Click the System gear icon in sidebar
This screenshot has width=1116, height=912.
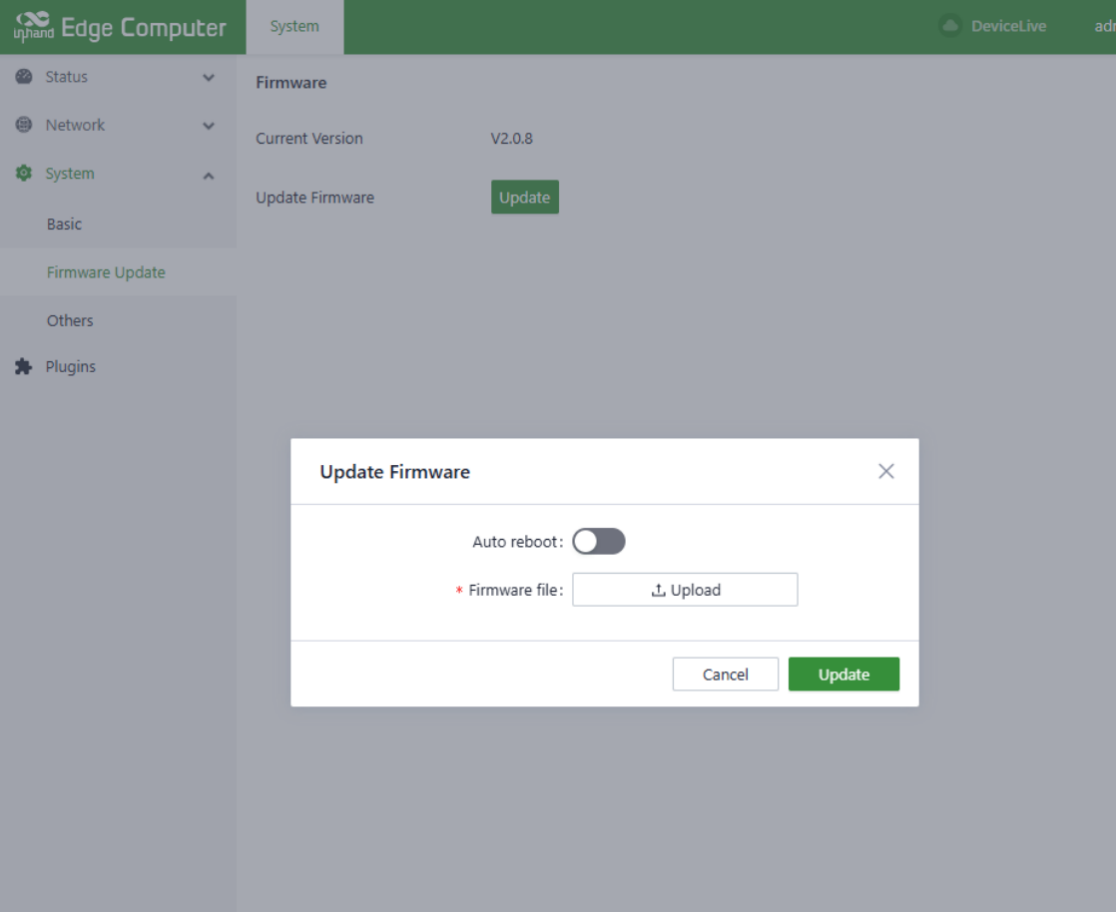click(24, 174)
